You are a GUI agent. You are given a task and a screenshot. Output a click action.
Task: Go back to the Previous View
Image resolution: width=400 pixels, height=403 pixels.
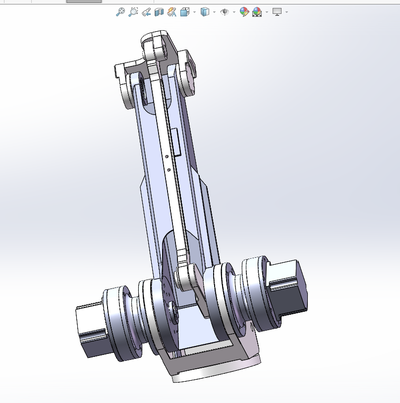[x=146, y=12]
